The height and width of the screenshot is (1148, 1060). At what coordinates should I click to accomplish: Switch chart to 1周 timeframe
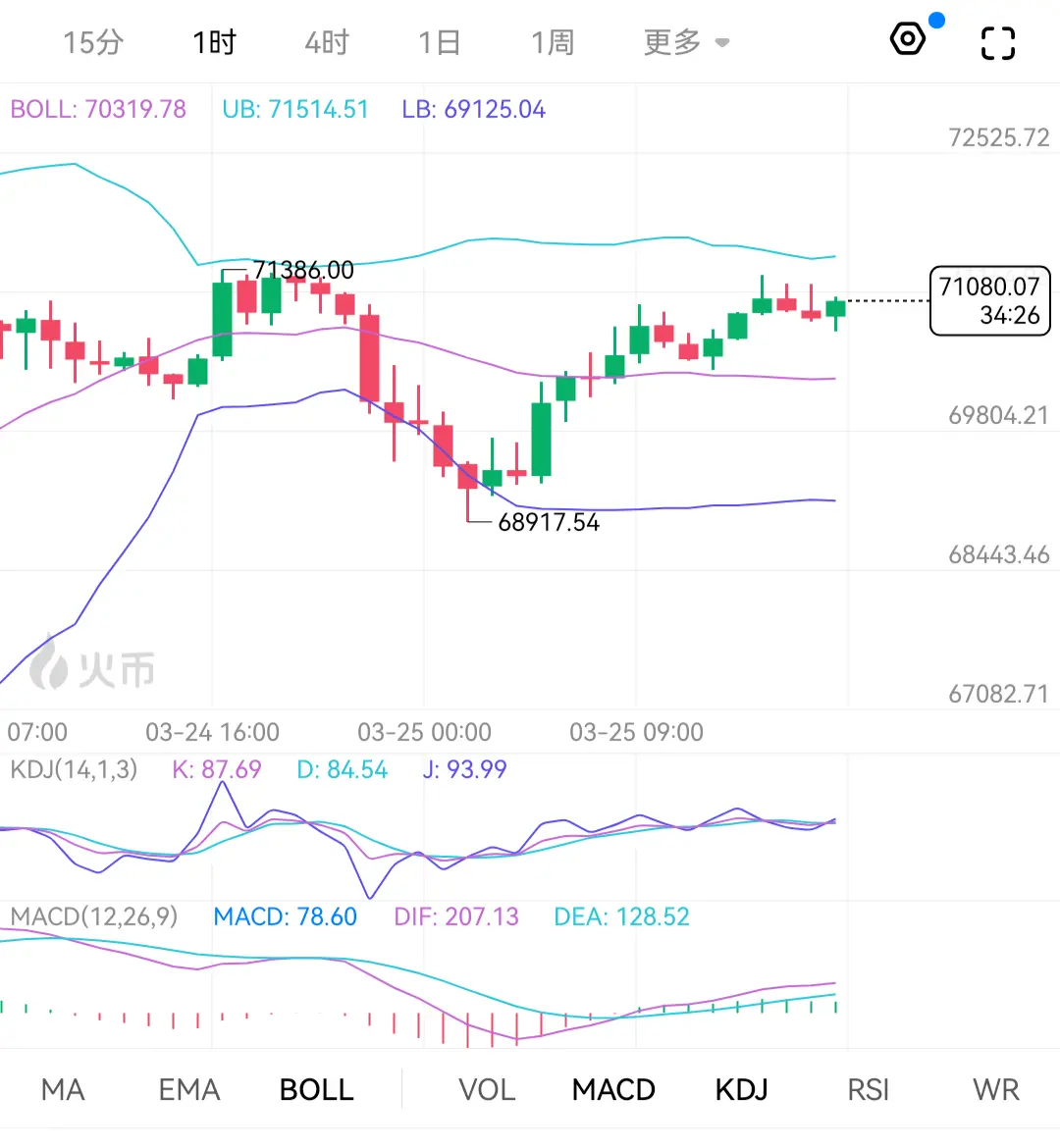click(553, 42)
